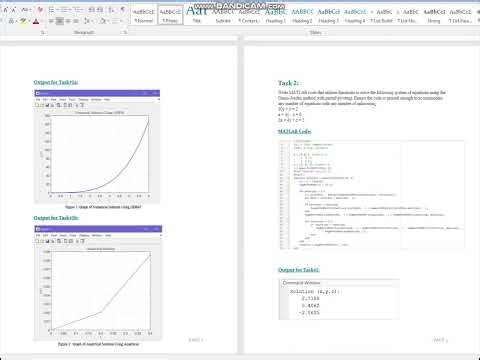This screenshot has width=480, height=360.
Task: Toggle show paragraph marks
Action: (123, 10)
